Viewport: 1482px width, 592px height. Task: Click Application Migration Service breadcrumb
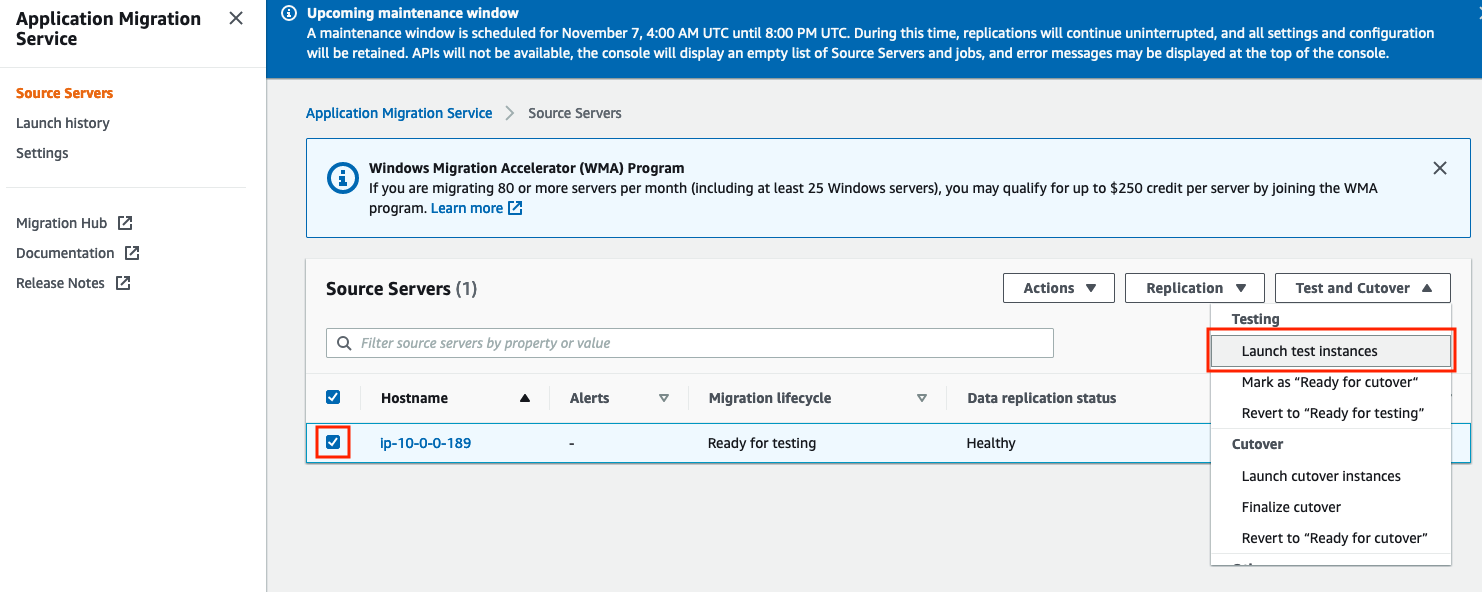399,113
